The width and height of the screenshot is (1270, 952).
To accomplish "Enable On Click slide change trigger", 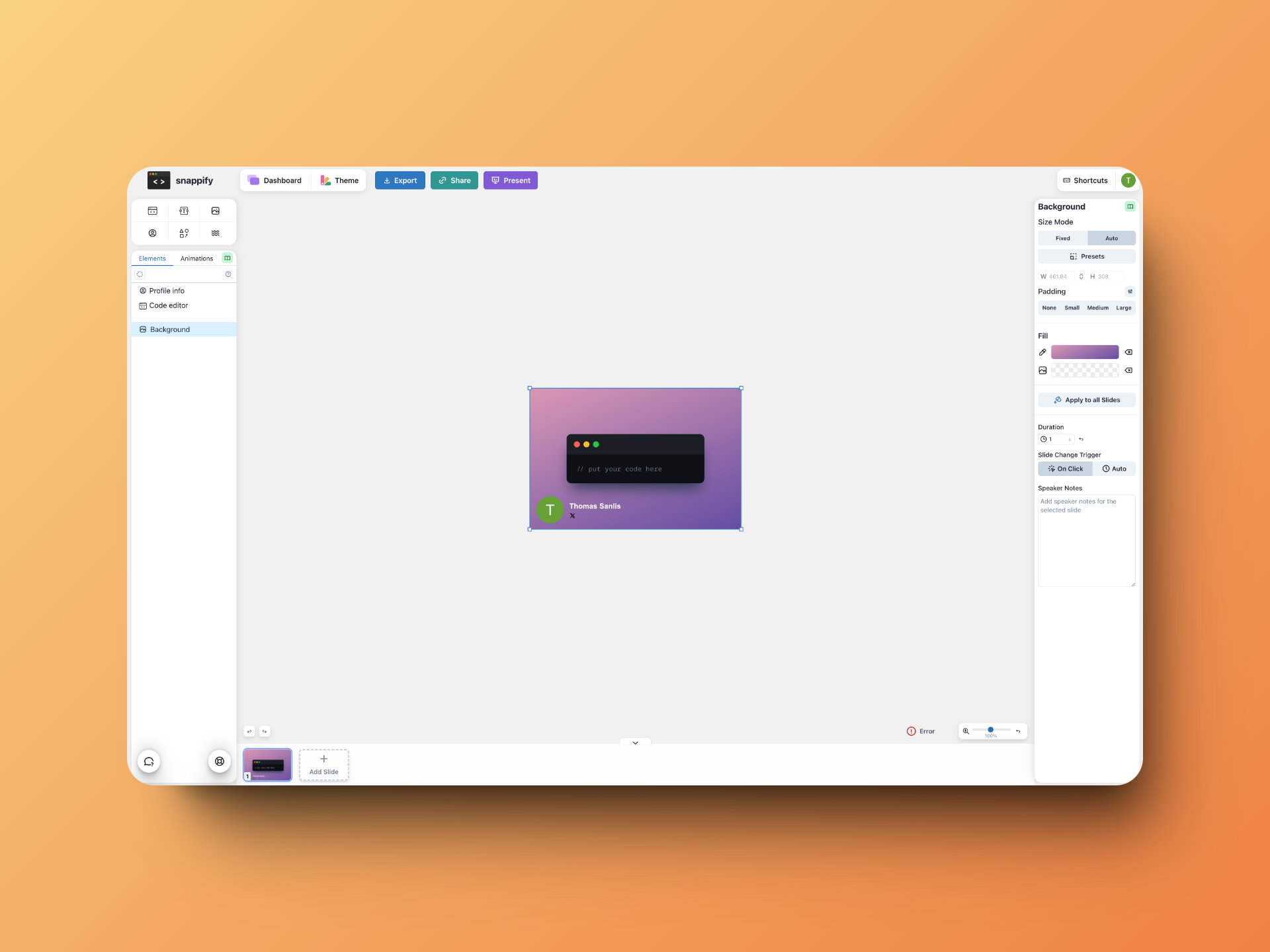I will pos(1064,468).
